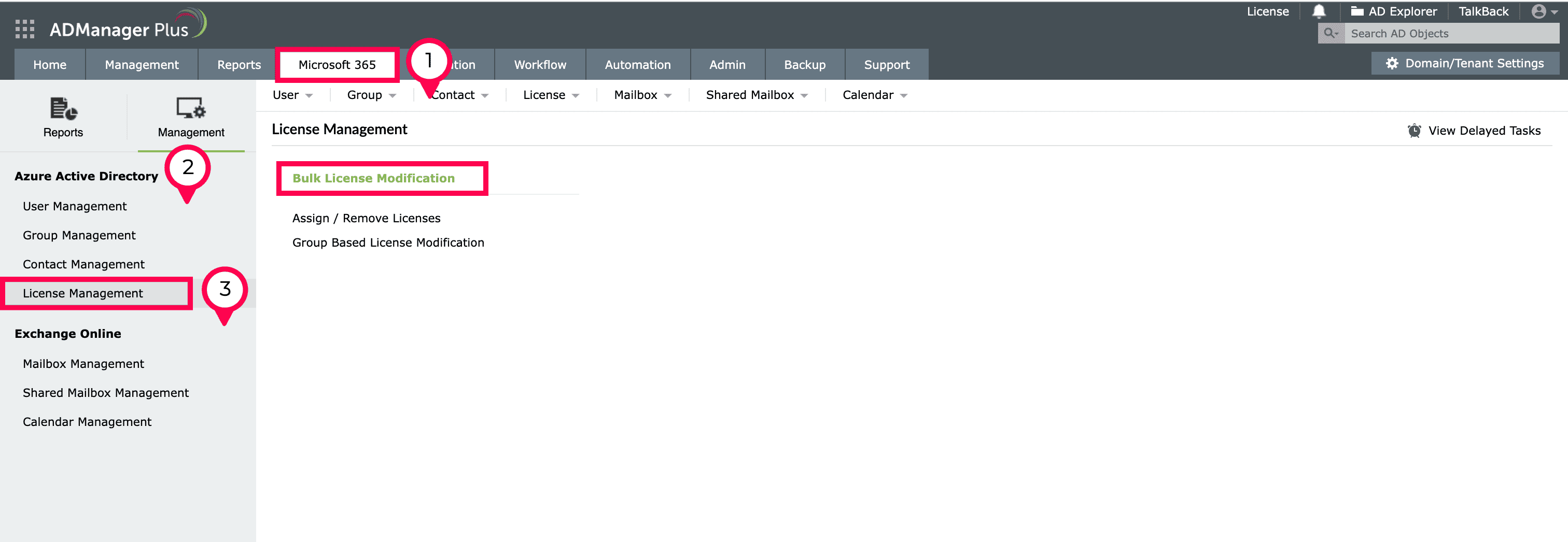The width and height of the screenshot is (1568, 542).
Task: Open the Admin tab
Action: 727,64
